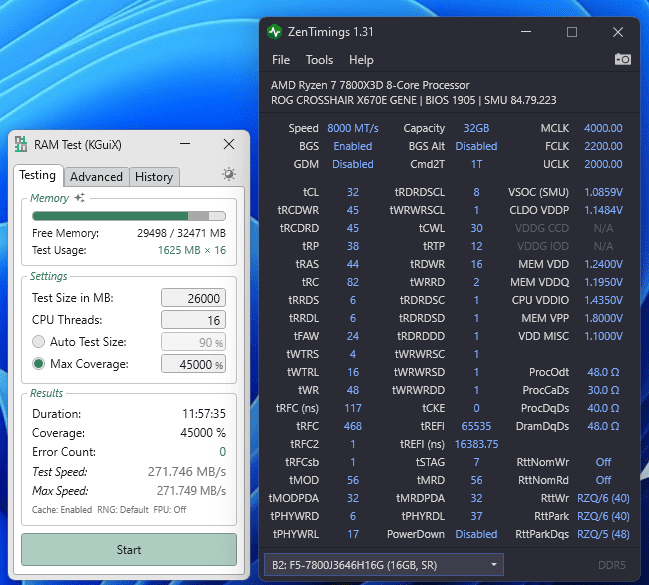
Task: Click the CPU VDDIO 1.4350V value
Action: 603,300
